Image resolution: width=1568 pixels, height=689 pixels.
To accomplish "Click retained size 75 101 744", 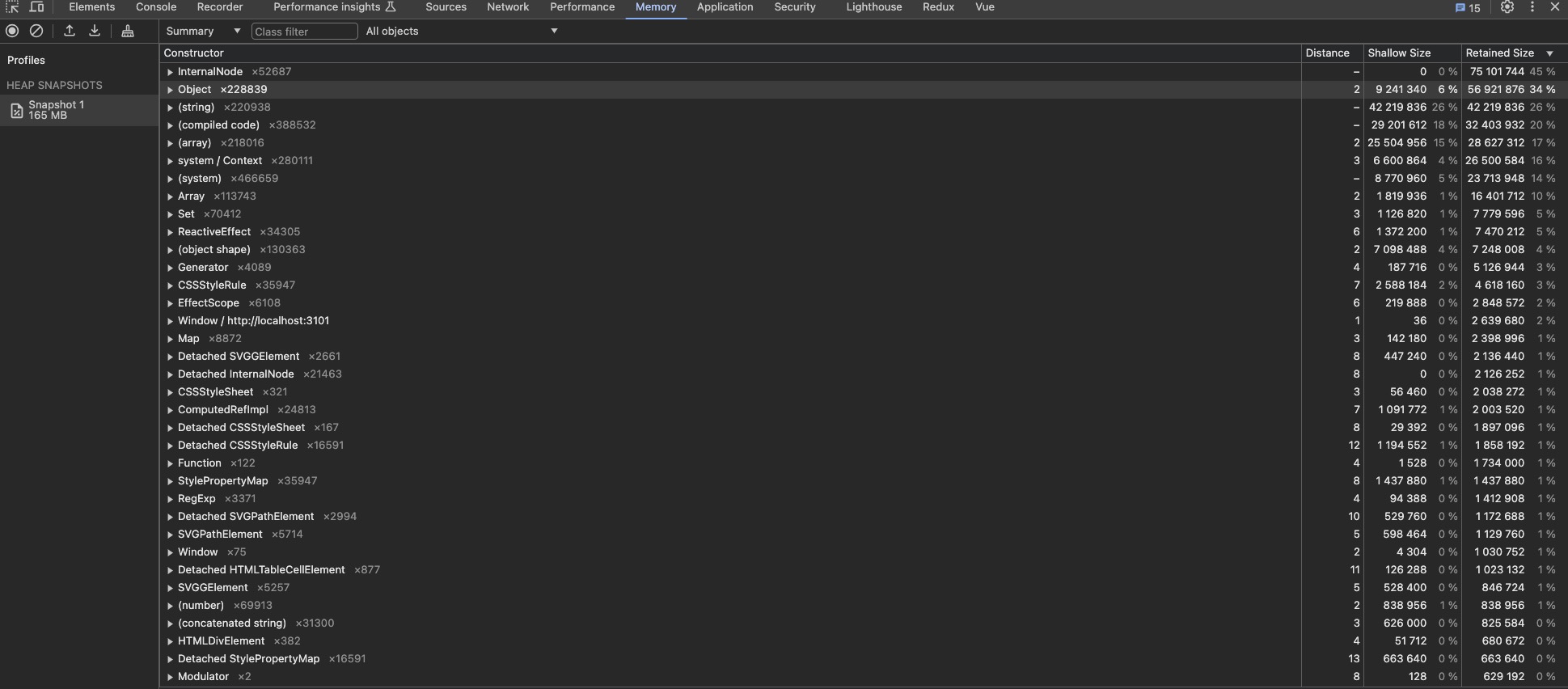I will click(x=1497, y=72).
